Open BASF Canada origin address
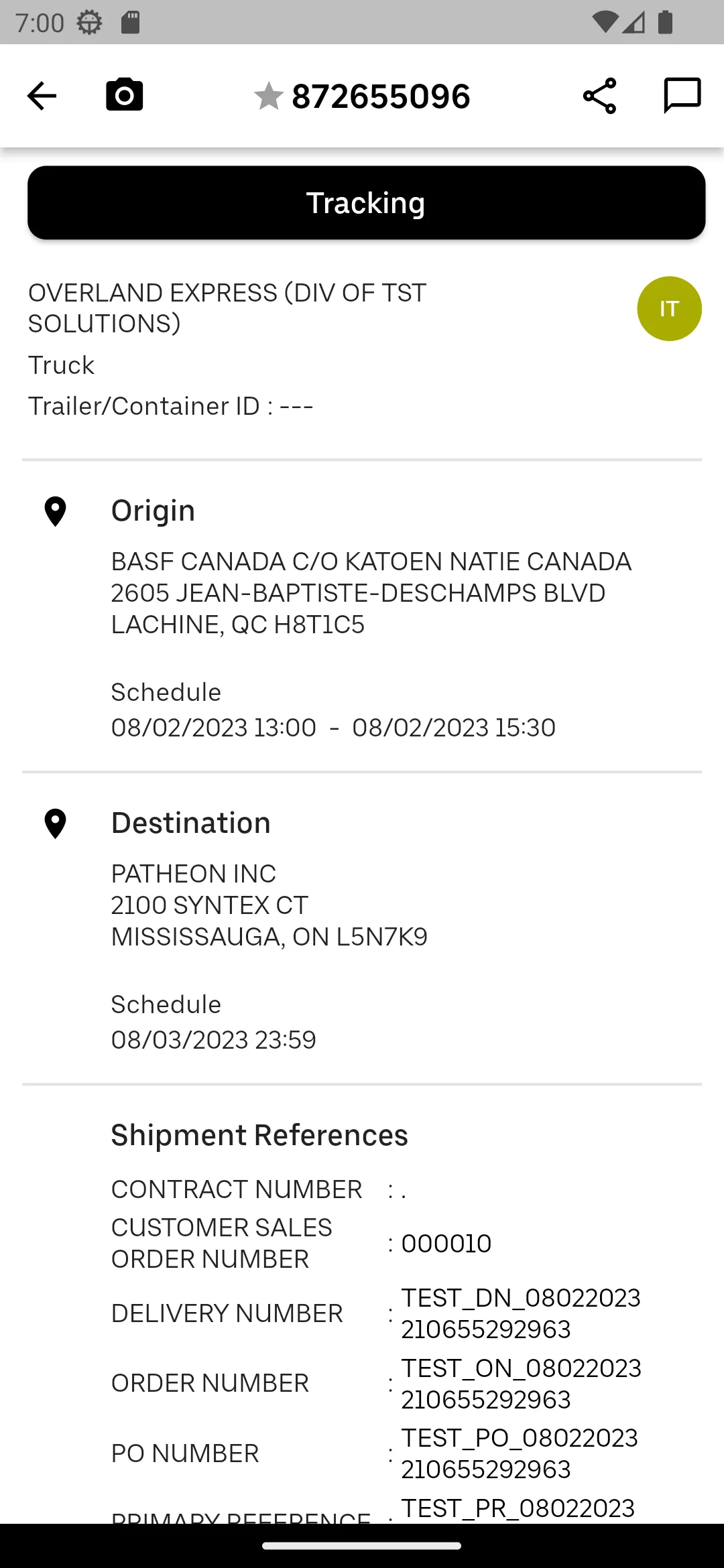Screen dimensions: 724x1568 click(371, 593)
